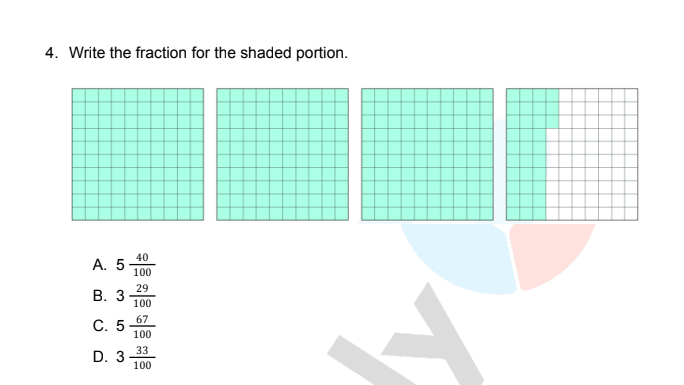Click the 40/100 fraction in option A
This screenshot has width=684, height=385.
point(142,265)
